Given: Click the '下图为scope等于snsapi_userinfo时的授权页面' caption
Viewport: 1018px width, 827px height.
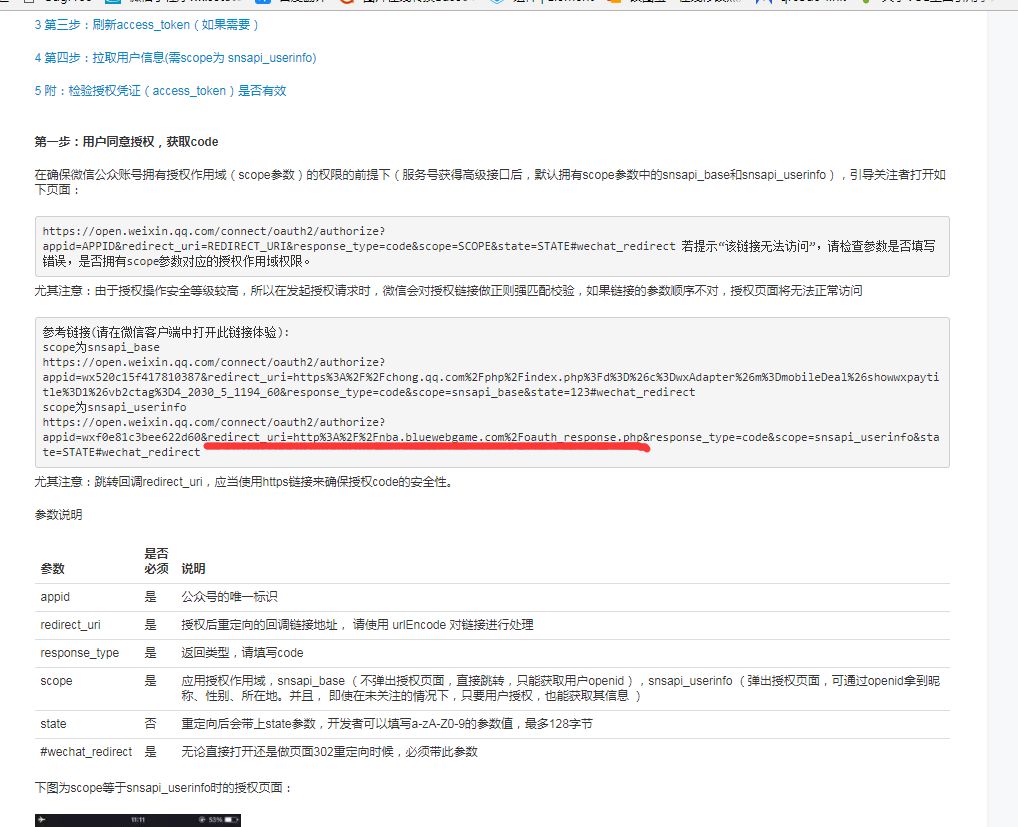Looking at the screenshot, I should [x=164, y=787].
